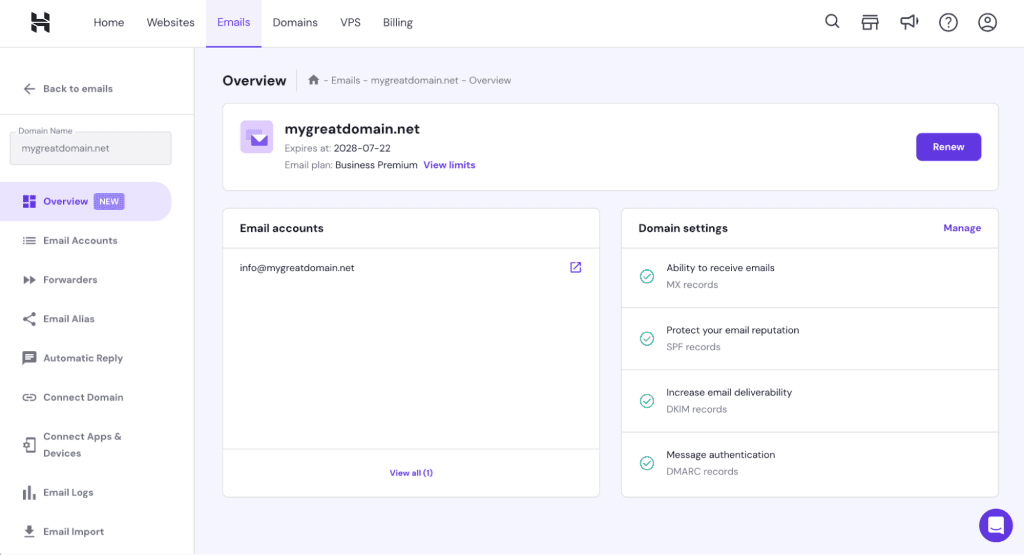The image size is (1024, 555).
Task: Switch to the Domains tab
Action: (295, 23)
